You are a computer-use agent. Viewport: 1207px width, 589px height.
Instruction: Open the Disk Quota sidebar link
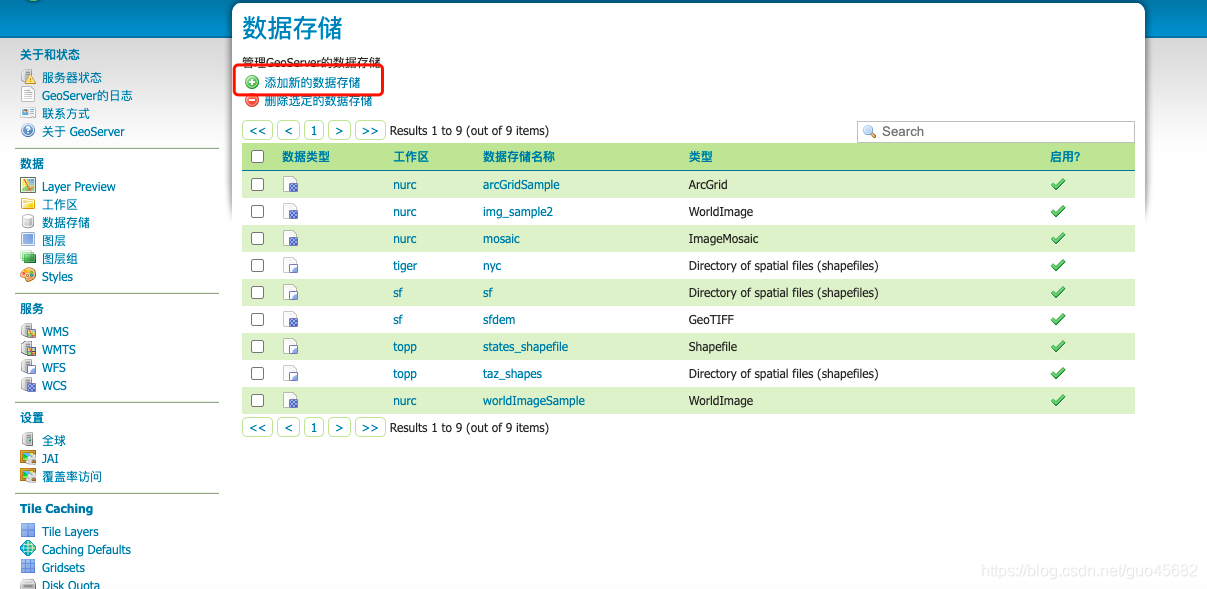point(71,585)
